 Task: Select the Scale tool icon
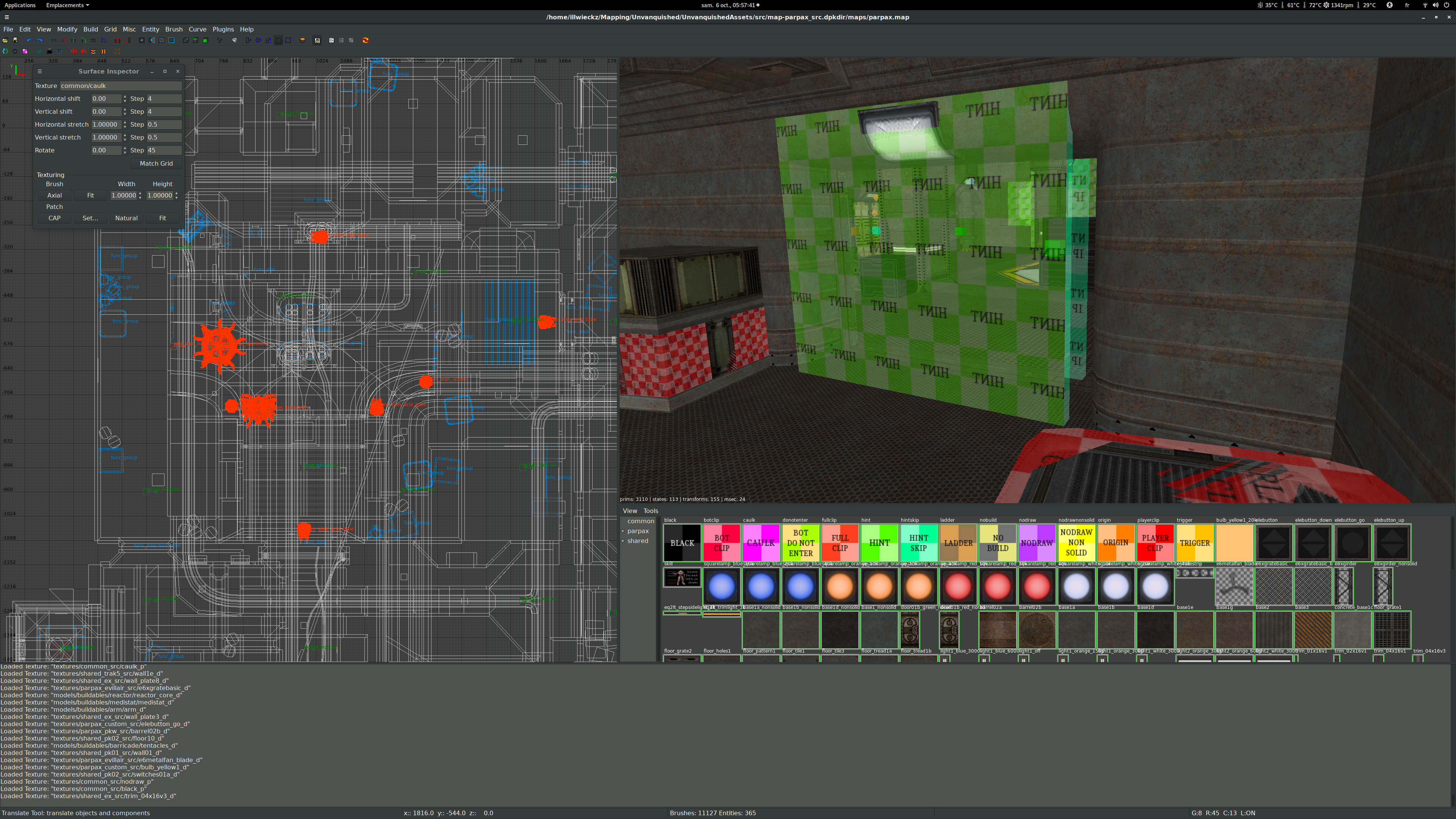coord(268,40)
